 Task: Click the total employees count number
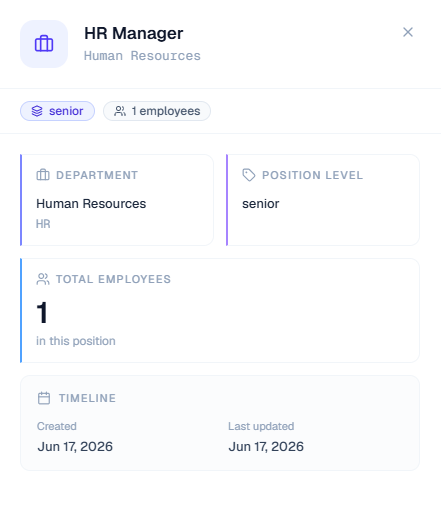click(x=42, y=313)
